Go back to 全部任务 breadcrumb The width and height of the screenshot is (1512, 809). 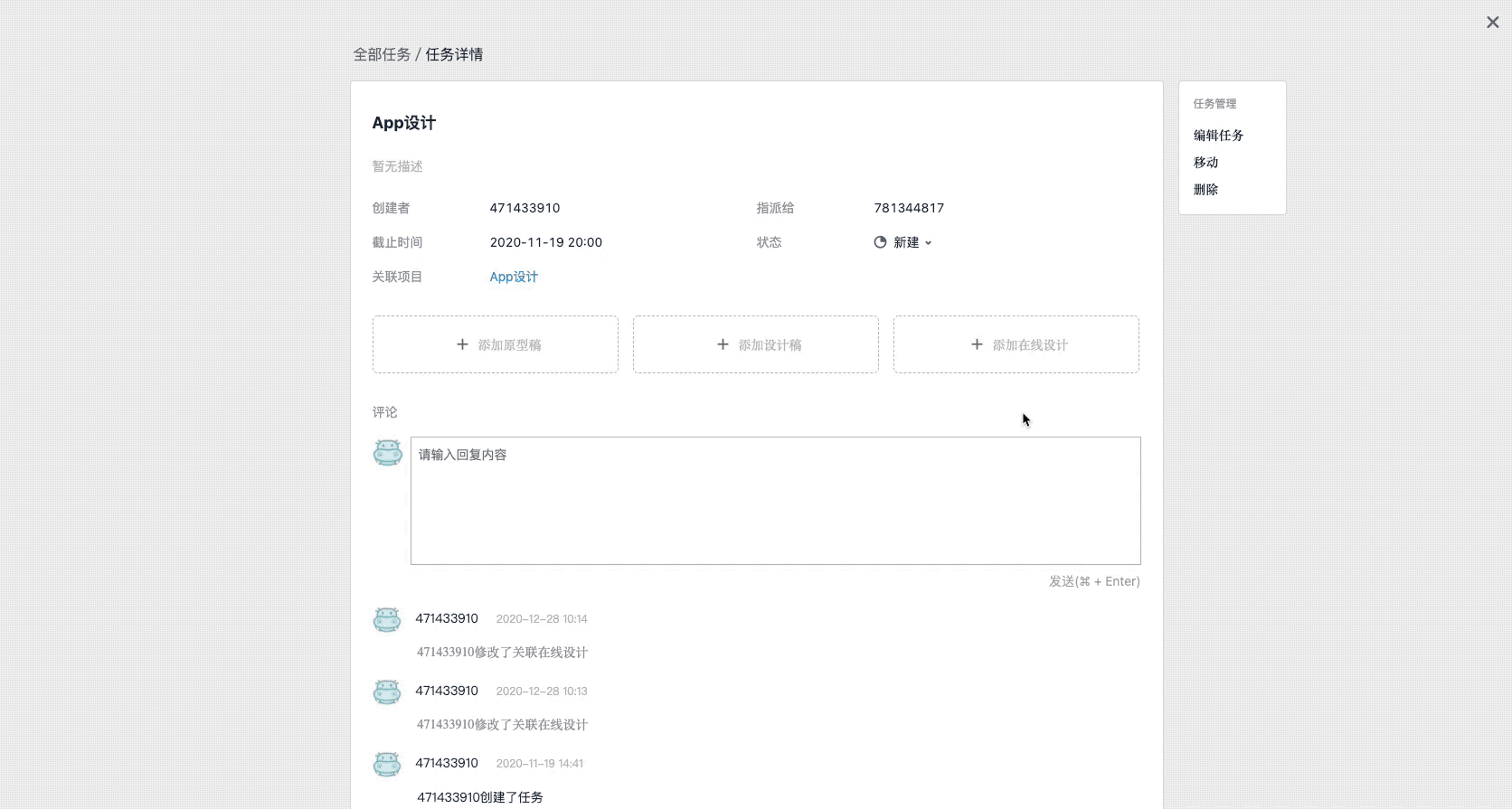(x=382, y=55)
